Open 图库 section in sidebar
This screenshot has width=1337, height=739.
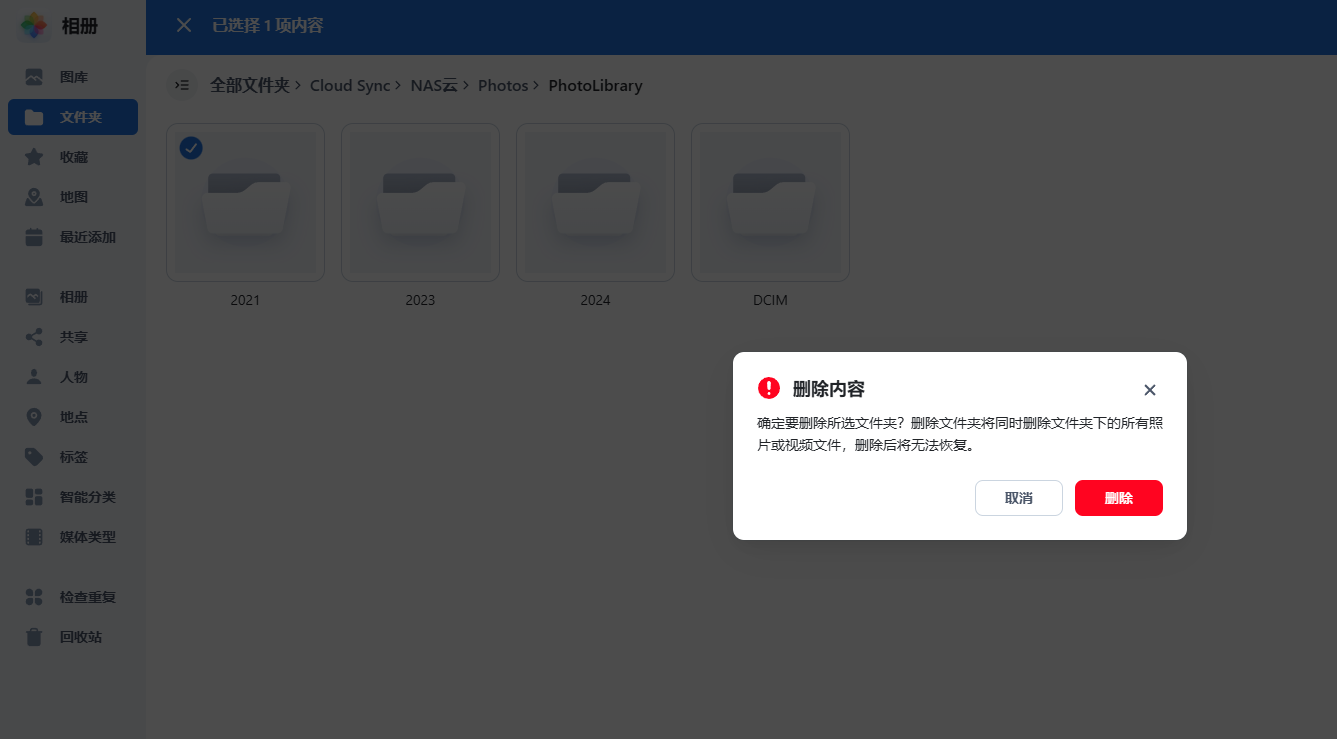[73, 77]
